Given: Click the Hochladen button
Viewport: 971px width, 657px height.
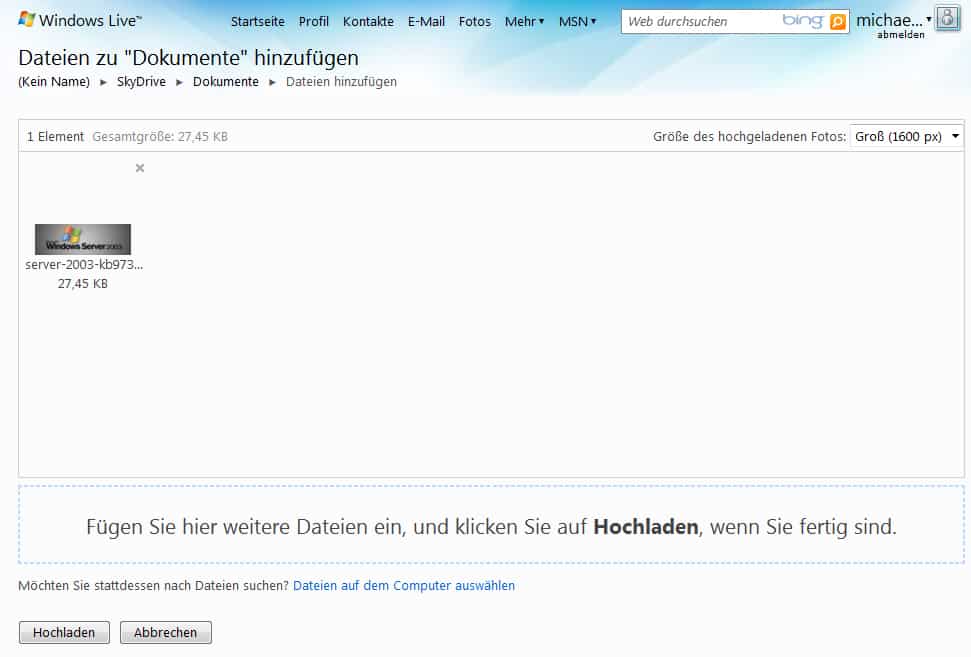Looking at the screenshot, I should pos(64,632).
